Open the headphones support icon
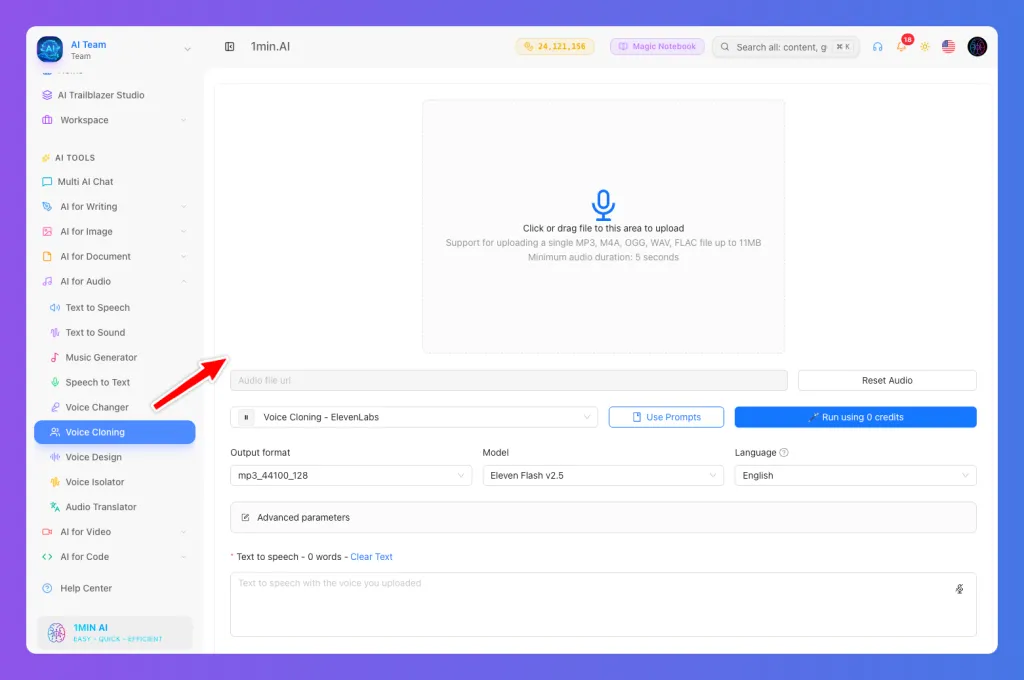Viewport: 1024px width, 680px height. 877,46
